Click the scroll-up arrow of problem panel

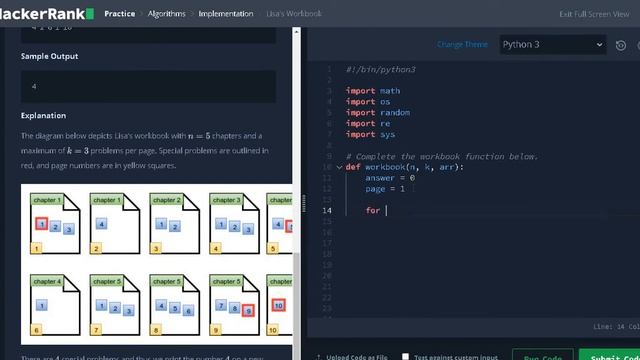[x=296, y=32]
